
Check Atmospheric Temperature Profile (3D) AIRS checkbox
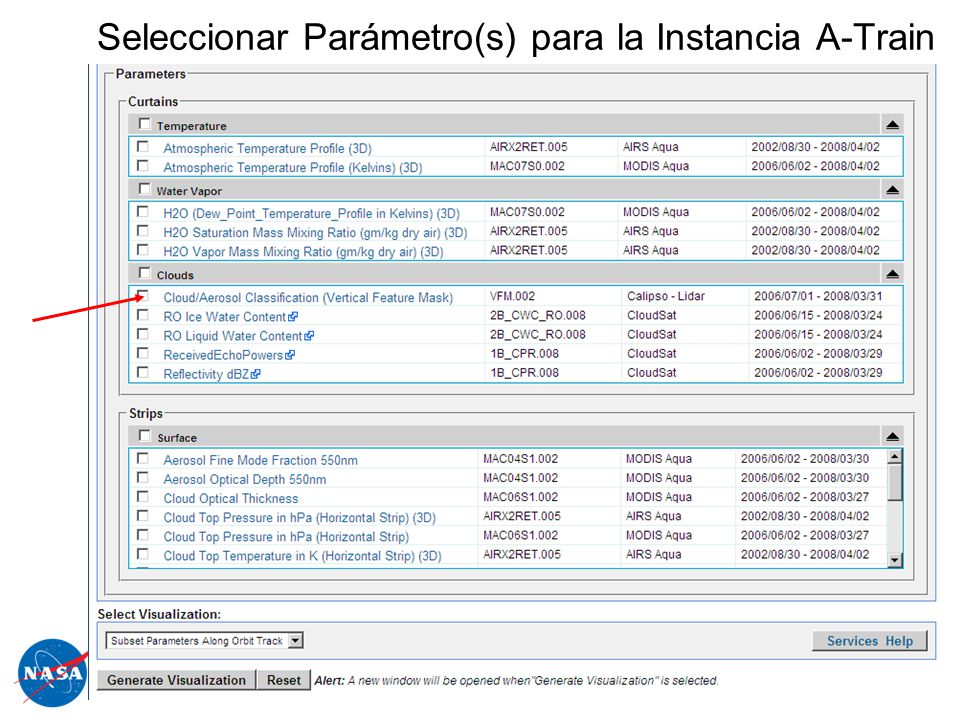tap(143, 146)
